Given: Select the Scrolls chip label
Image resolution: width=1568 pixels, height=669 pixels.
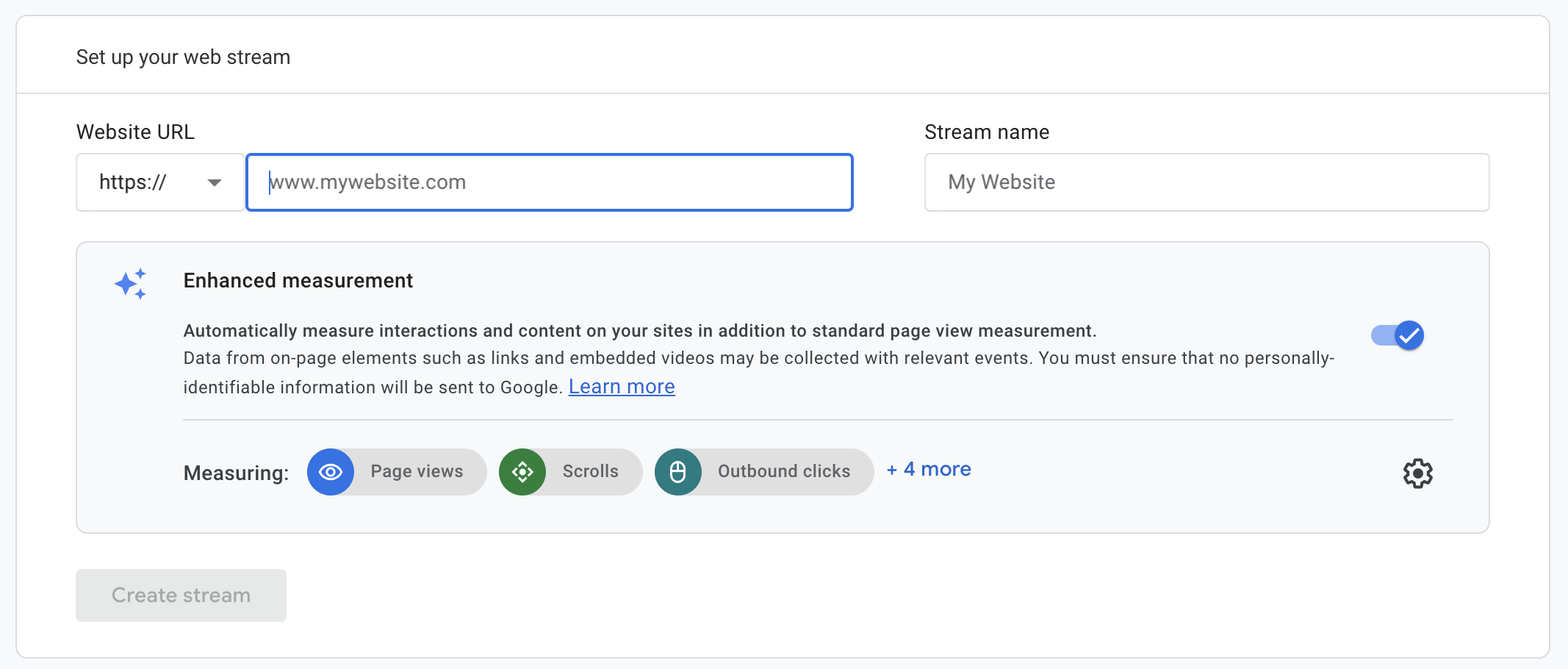Looking at the screenshot, I should pos(590,472).
